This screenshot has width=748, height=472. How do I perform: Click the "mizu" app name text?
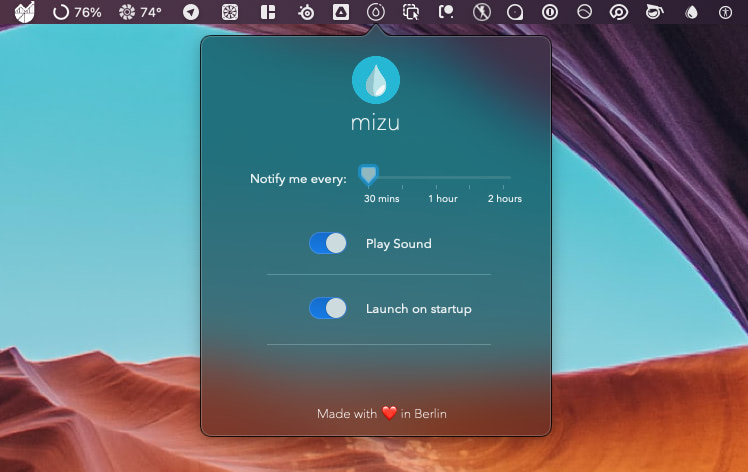click(375, 123)
